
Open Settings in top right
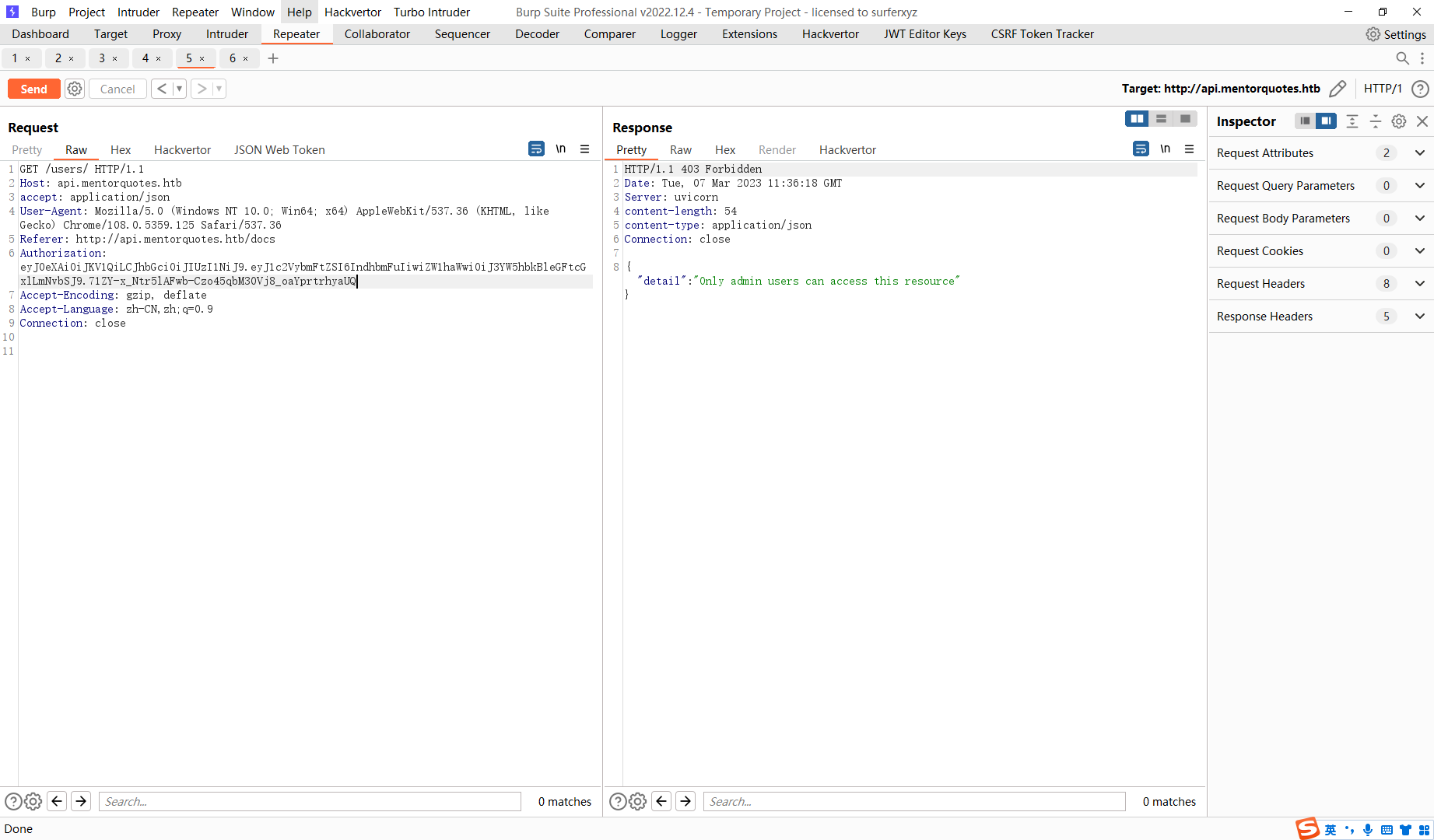click(1396, 34)
